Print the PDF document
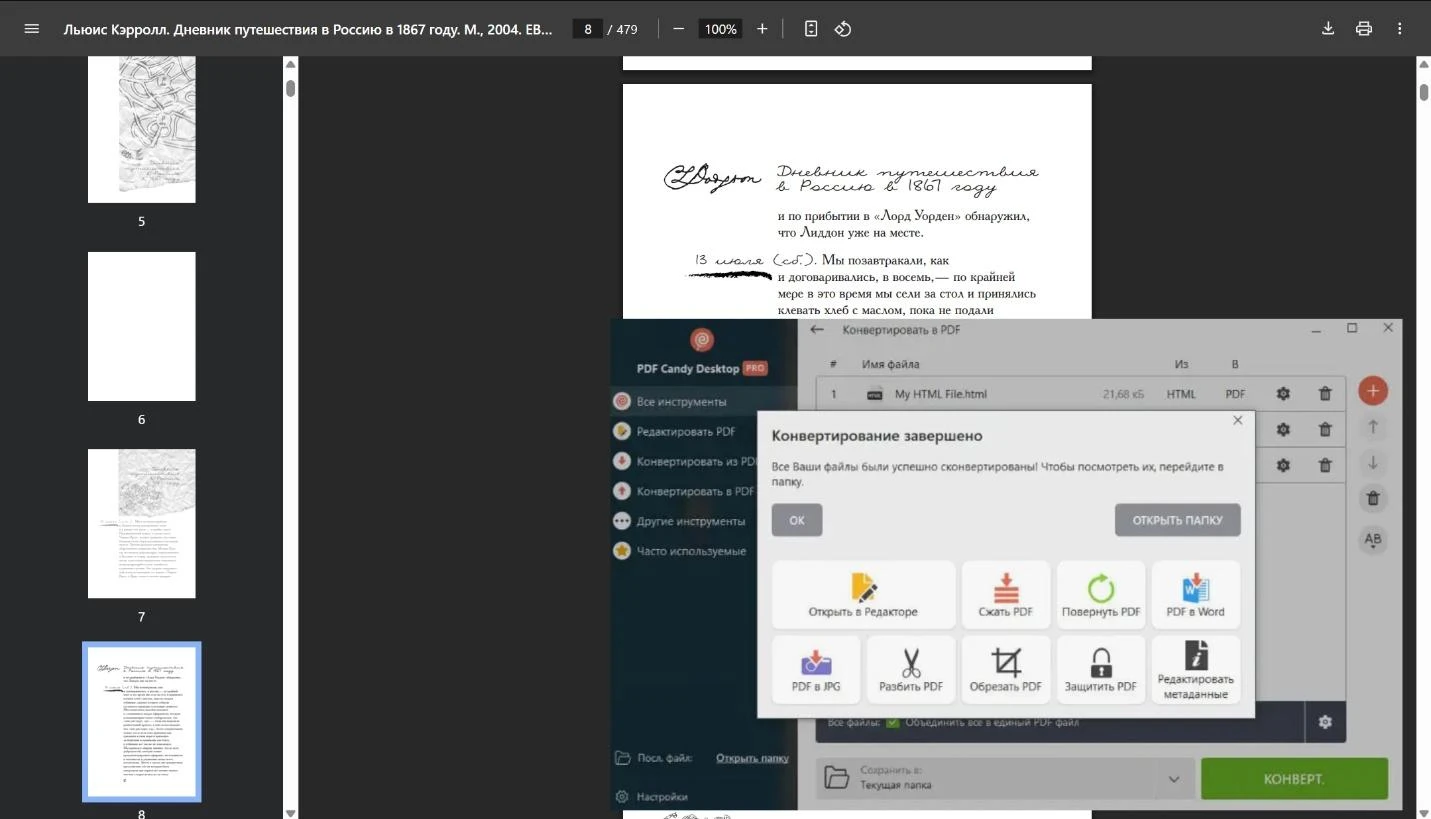The height and width of the screenshot is (819, 1431). [1364, 29]
